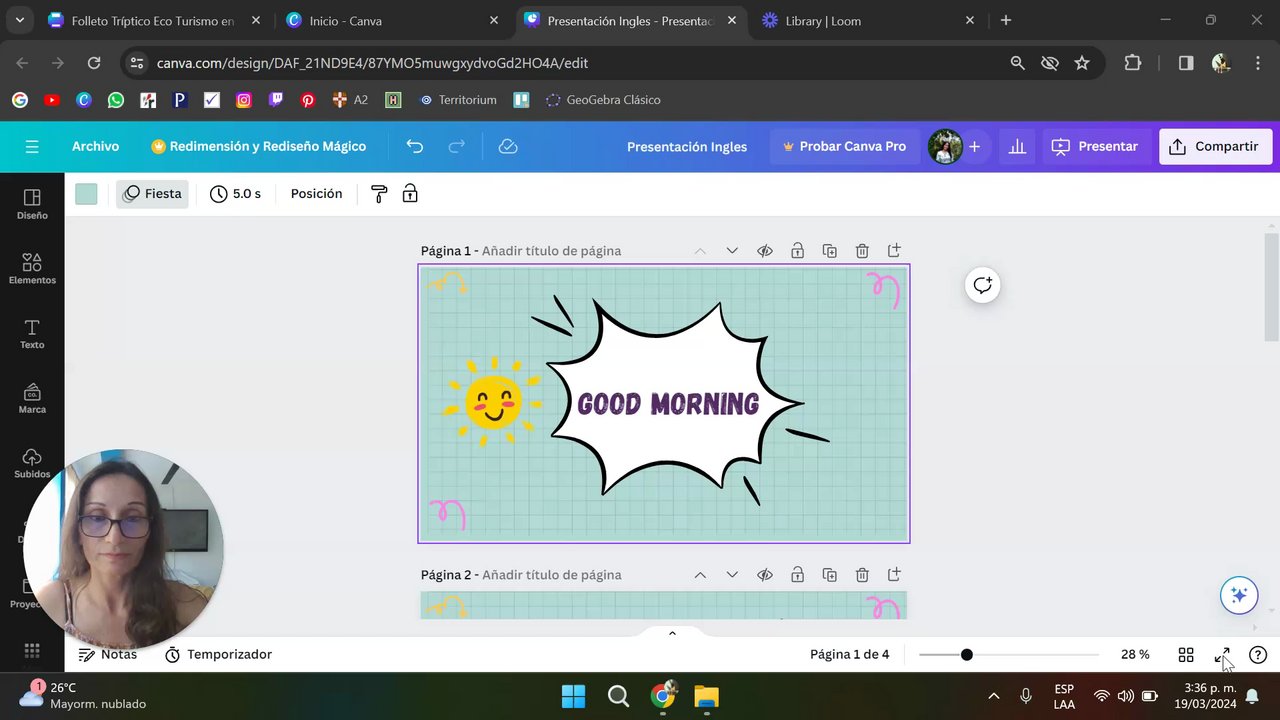Open the Texto panel
The width and height of the screenshot is (1280, 720).
point(32,334)
